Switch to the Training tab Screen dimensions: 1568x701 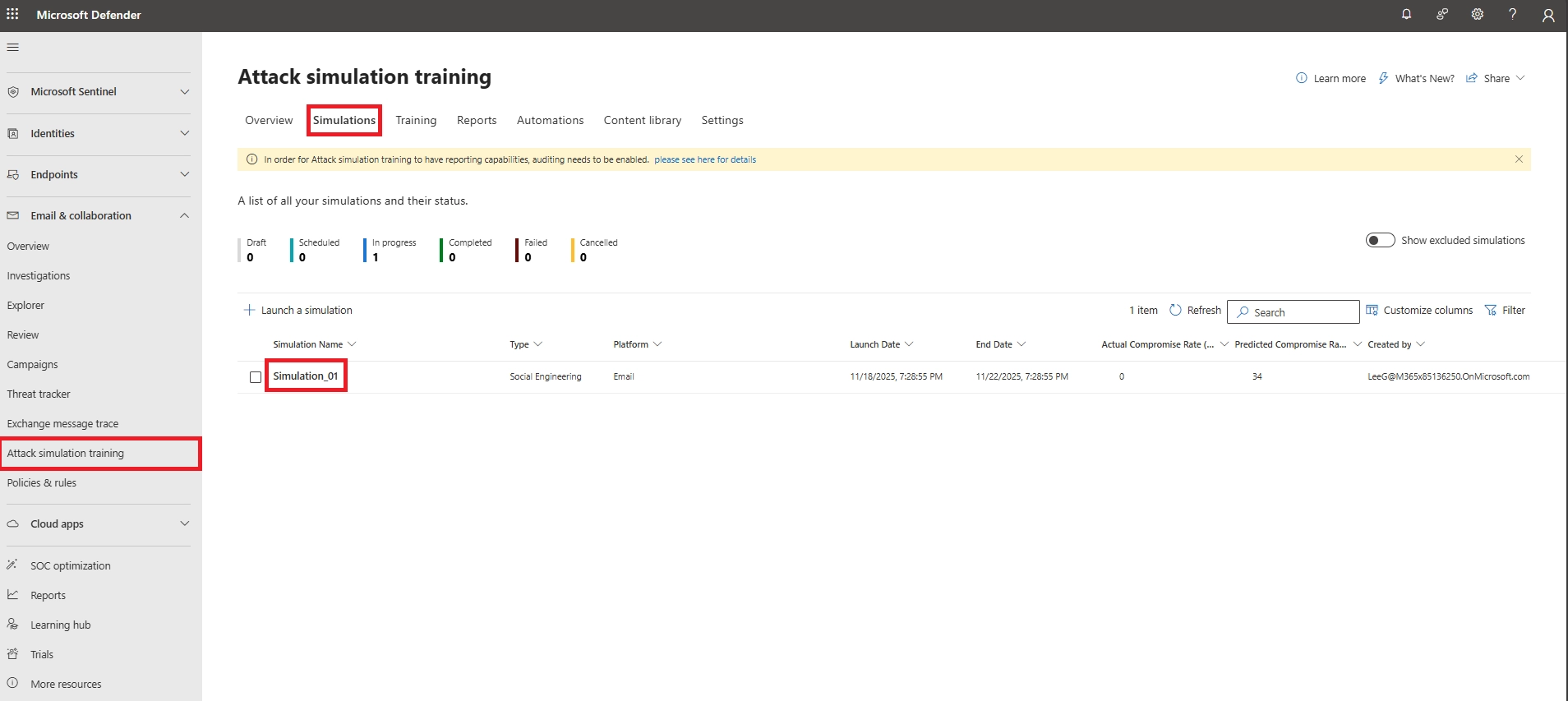coord(416,120)
